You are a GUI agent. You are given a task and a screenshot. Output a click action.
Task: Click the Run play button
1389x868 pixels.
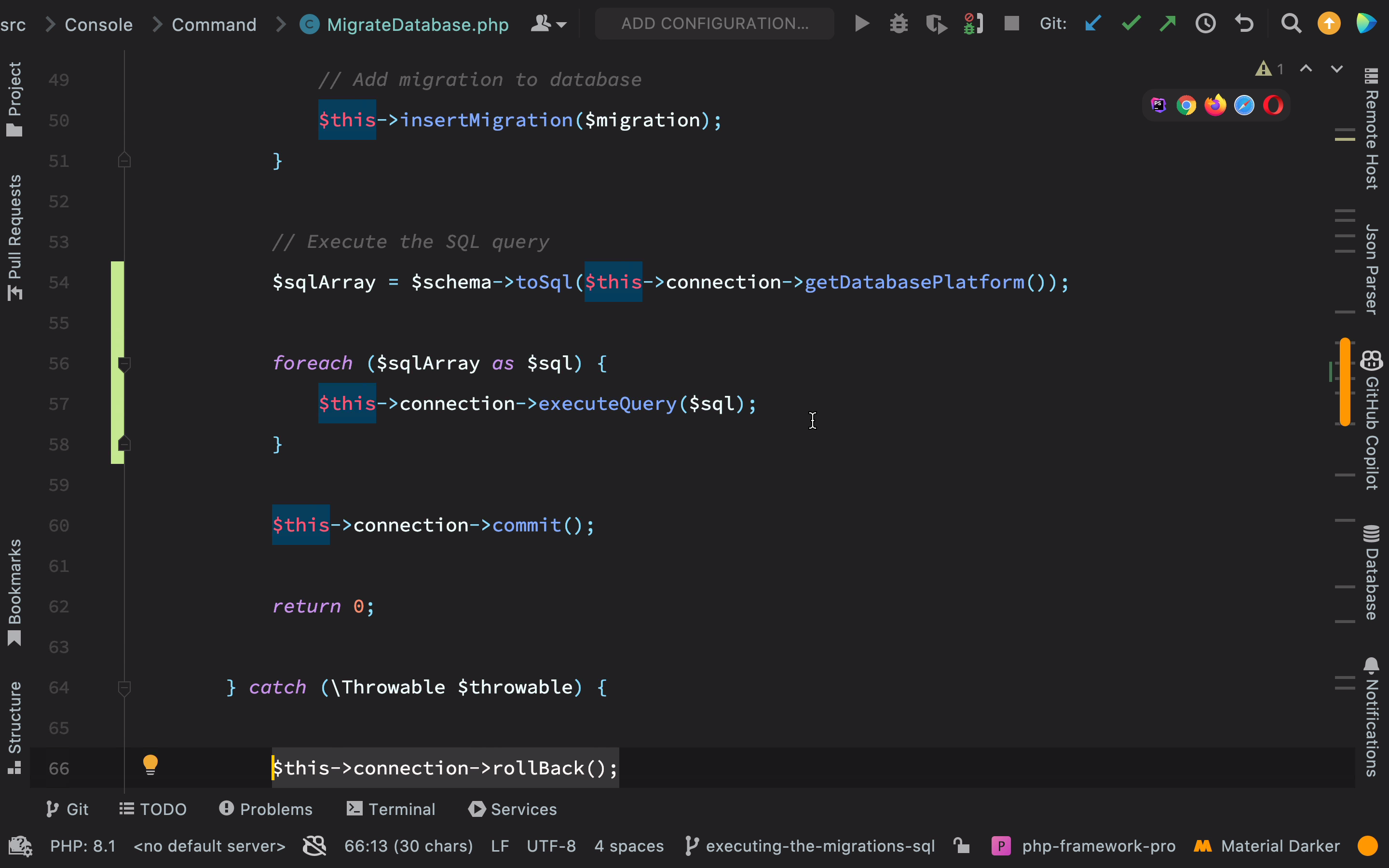tap(861, 24)
